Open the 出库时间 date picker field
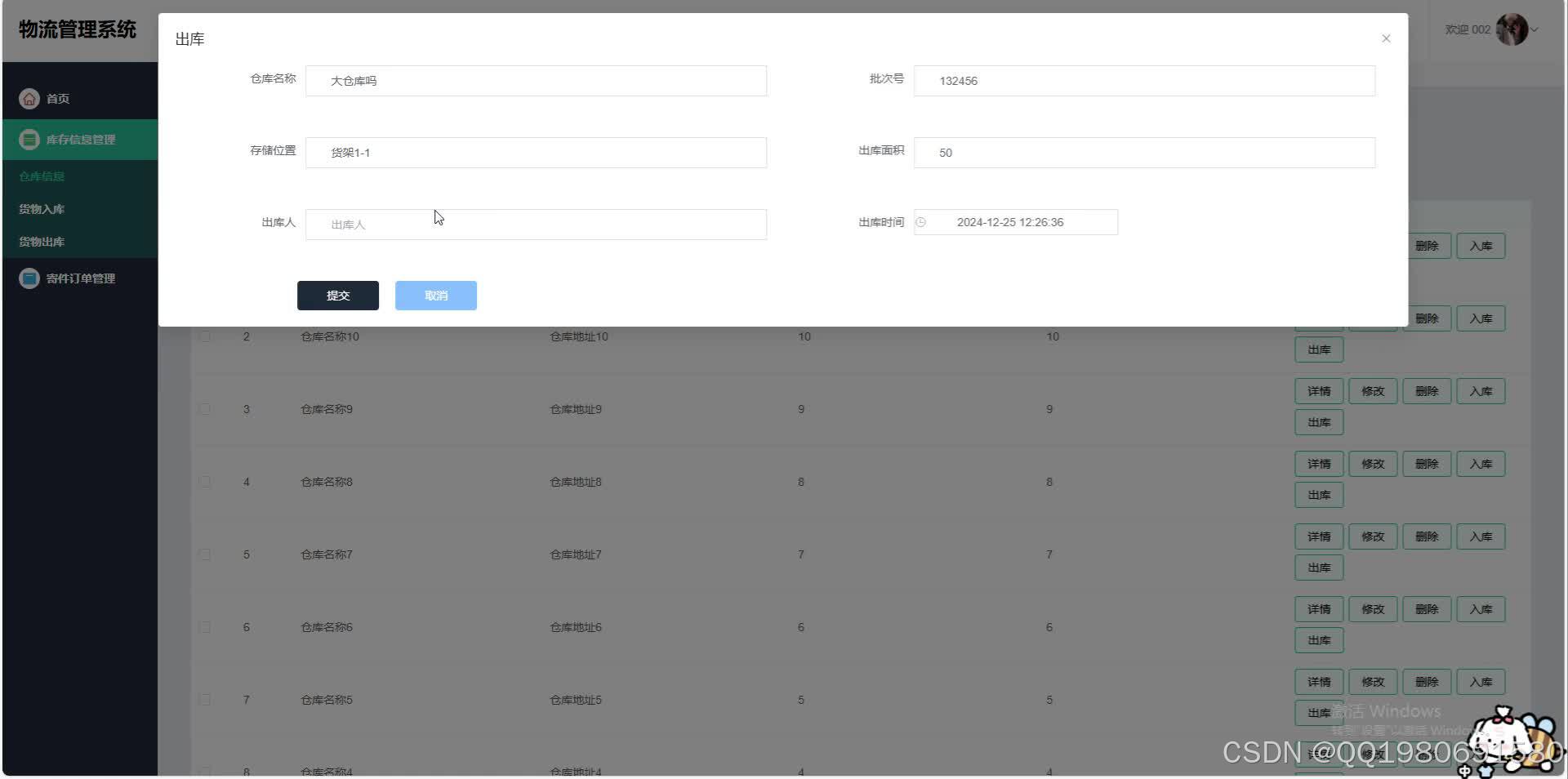Image resolution: width=1568 pixels, height=779 pixels. [x=1016, y=222]
